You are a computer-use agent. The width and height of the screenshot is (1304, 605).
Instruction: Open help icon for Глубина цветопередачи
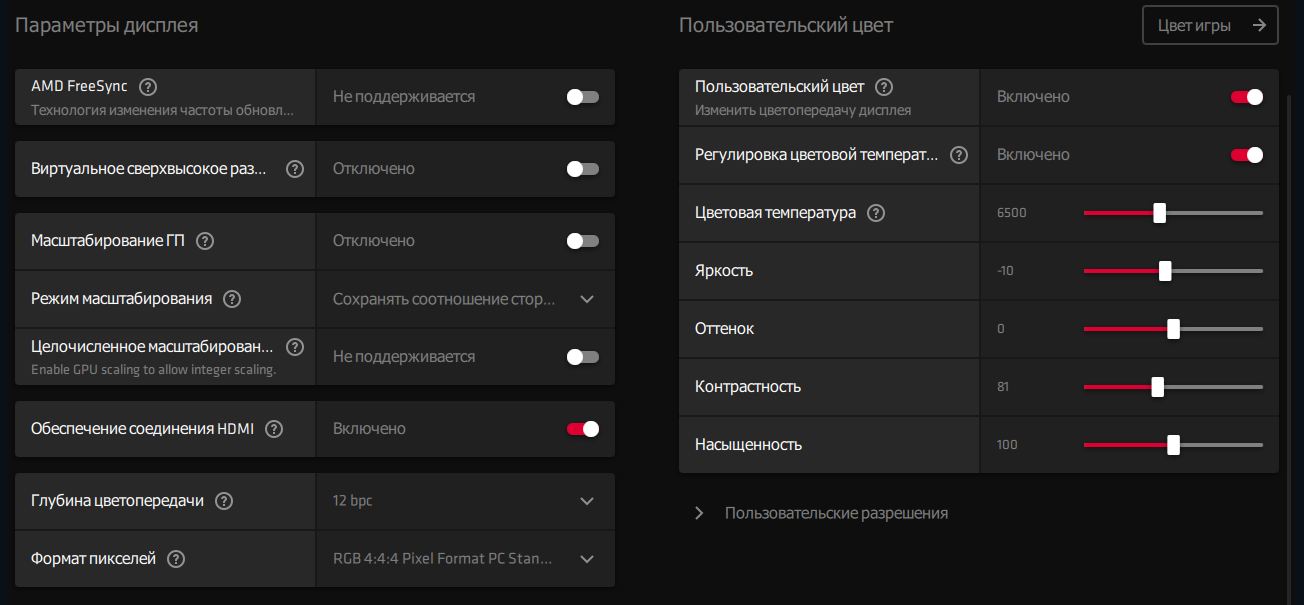click(x=224, y=501)
